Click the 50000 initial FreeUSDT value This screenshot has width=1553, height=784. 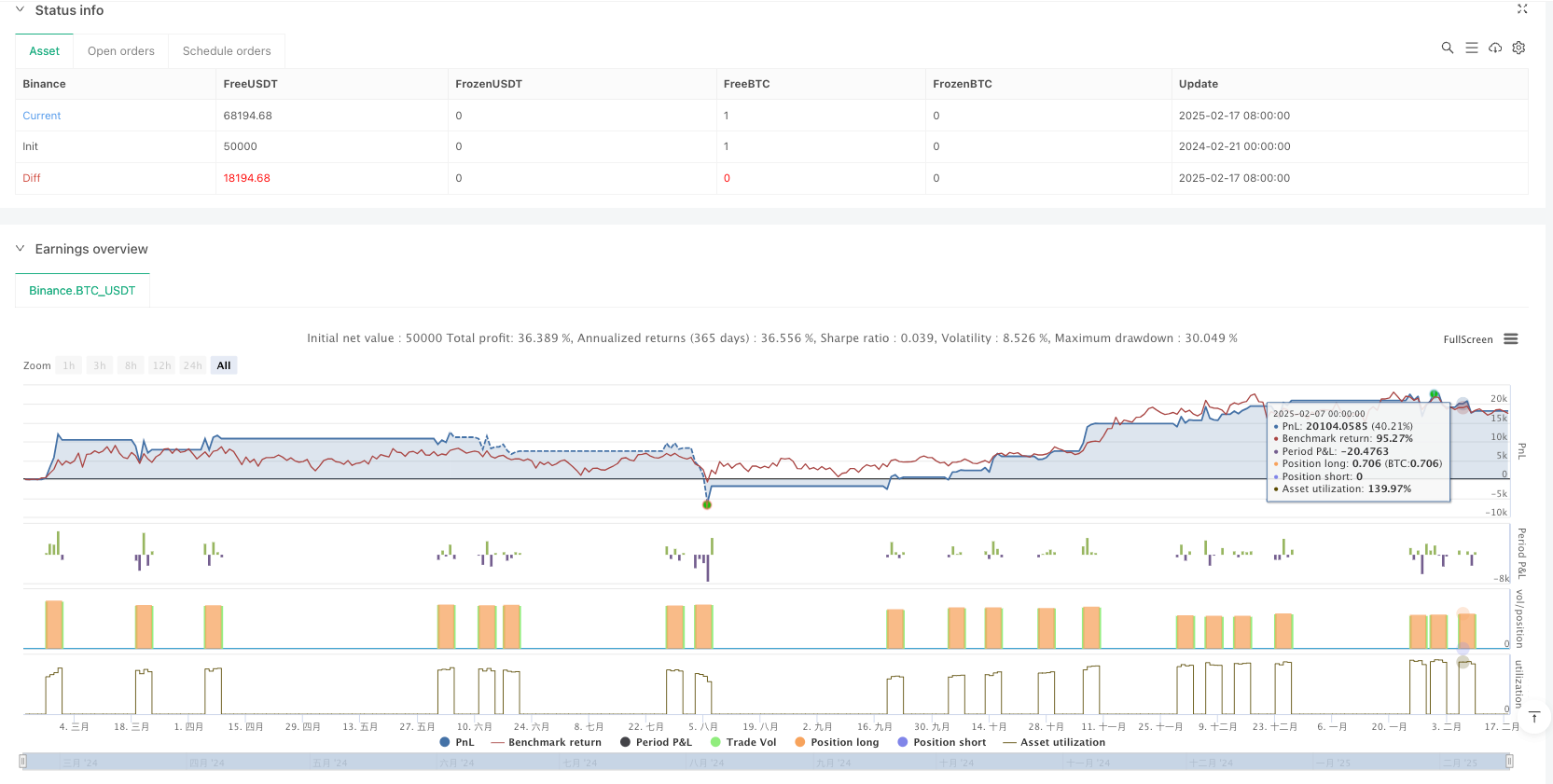241,146
